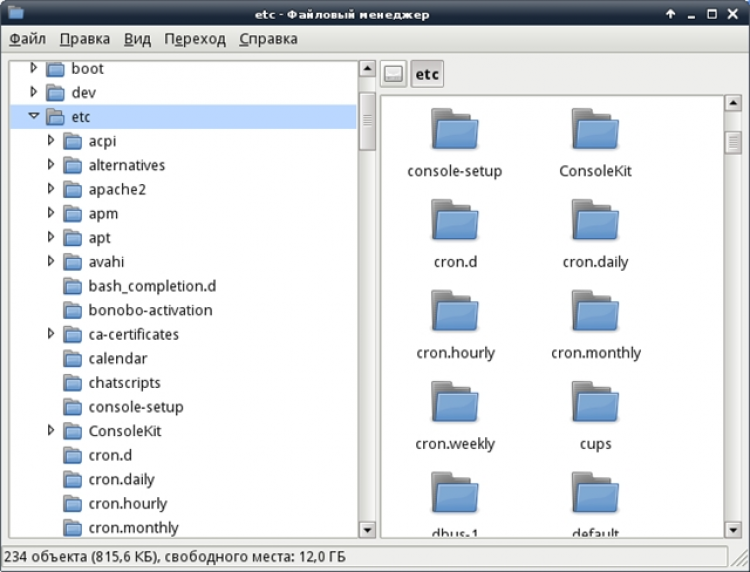Screen dimensions: 750x572
Task: Click the root filesystem path button icon
Action: coord(394,74)
